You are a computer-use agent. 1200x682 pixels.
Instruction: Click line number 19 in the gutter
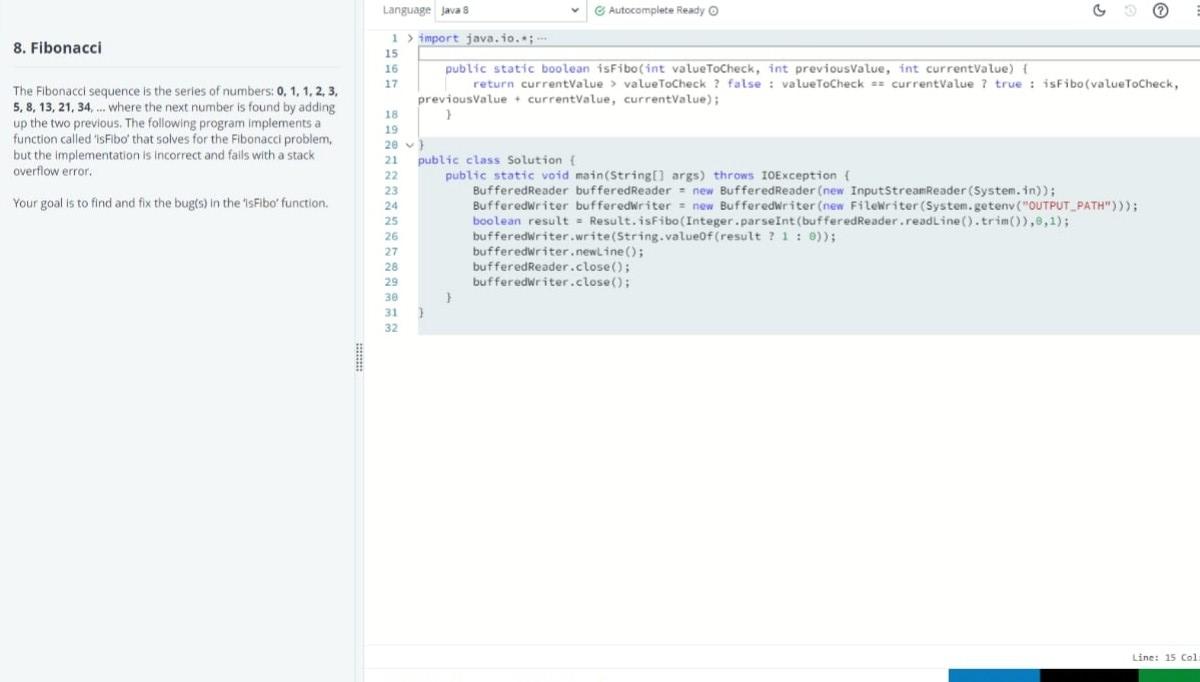click(391, 130)
